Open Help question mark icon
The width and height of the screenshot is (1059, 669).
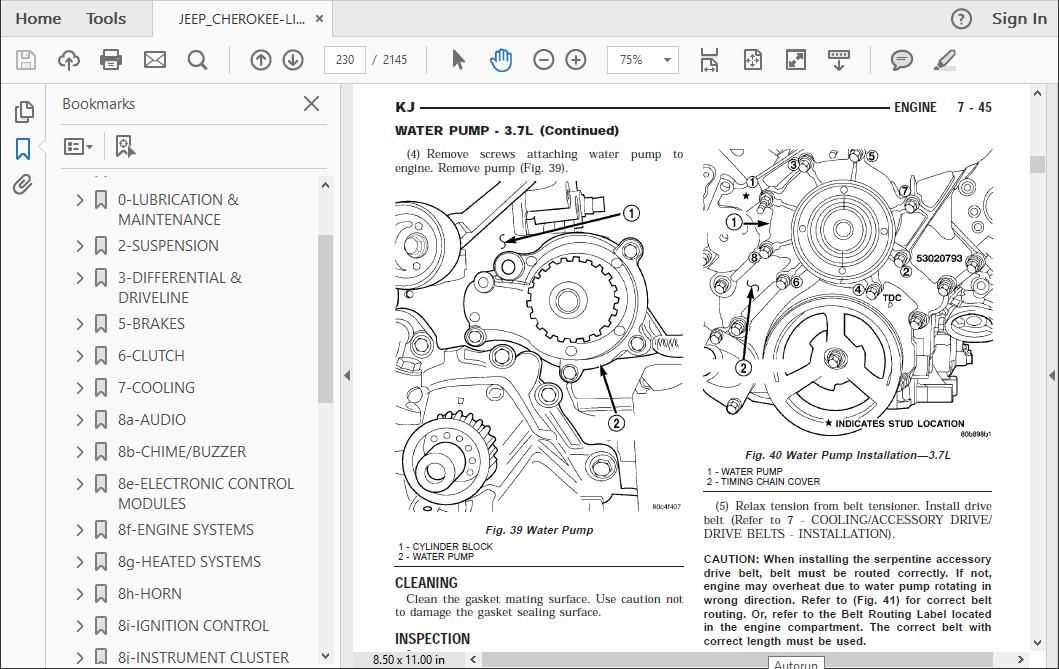point(961,19)
